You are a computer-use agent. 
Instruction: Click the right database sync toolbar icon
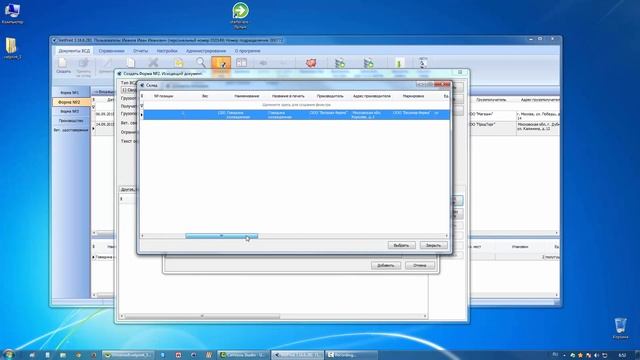369,63
